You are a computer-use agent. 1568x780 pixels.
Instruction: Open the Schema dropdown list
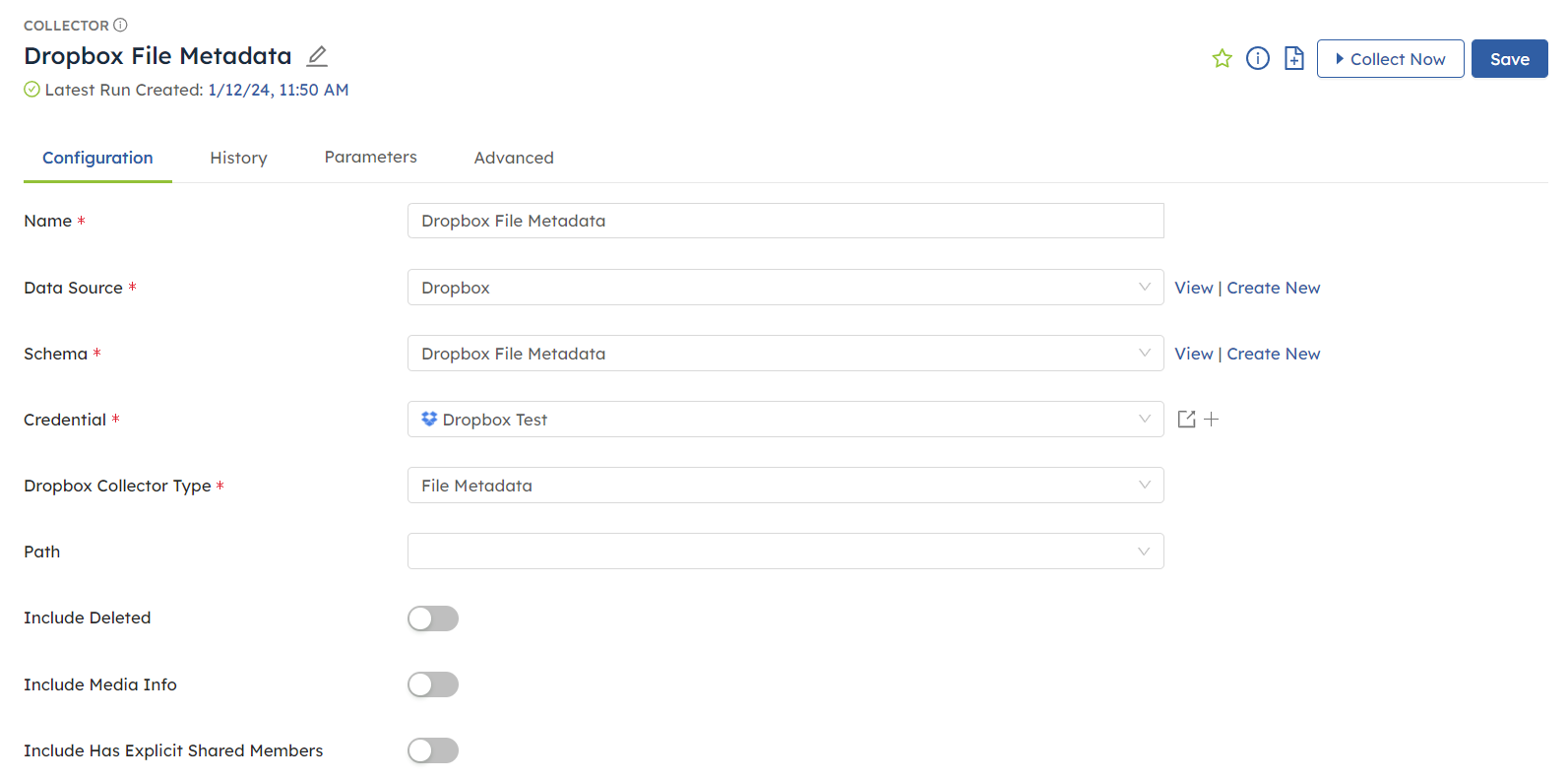click(785, 354)
